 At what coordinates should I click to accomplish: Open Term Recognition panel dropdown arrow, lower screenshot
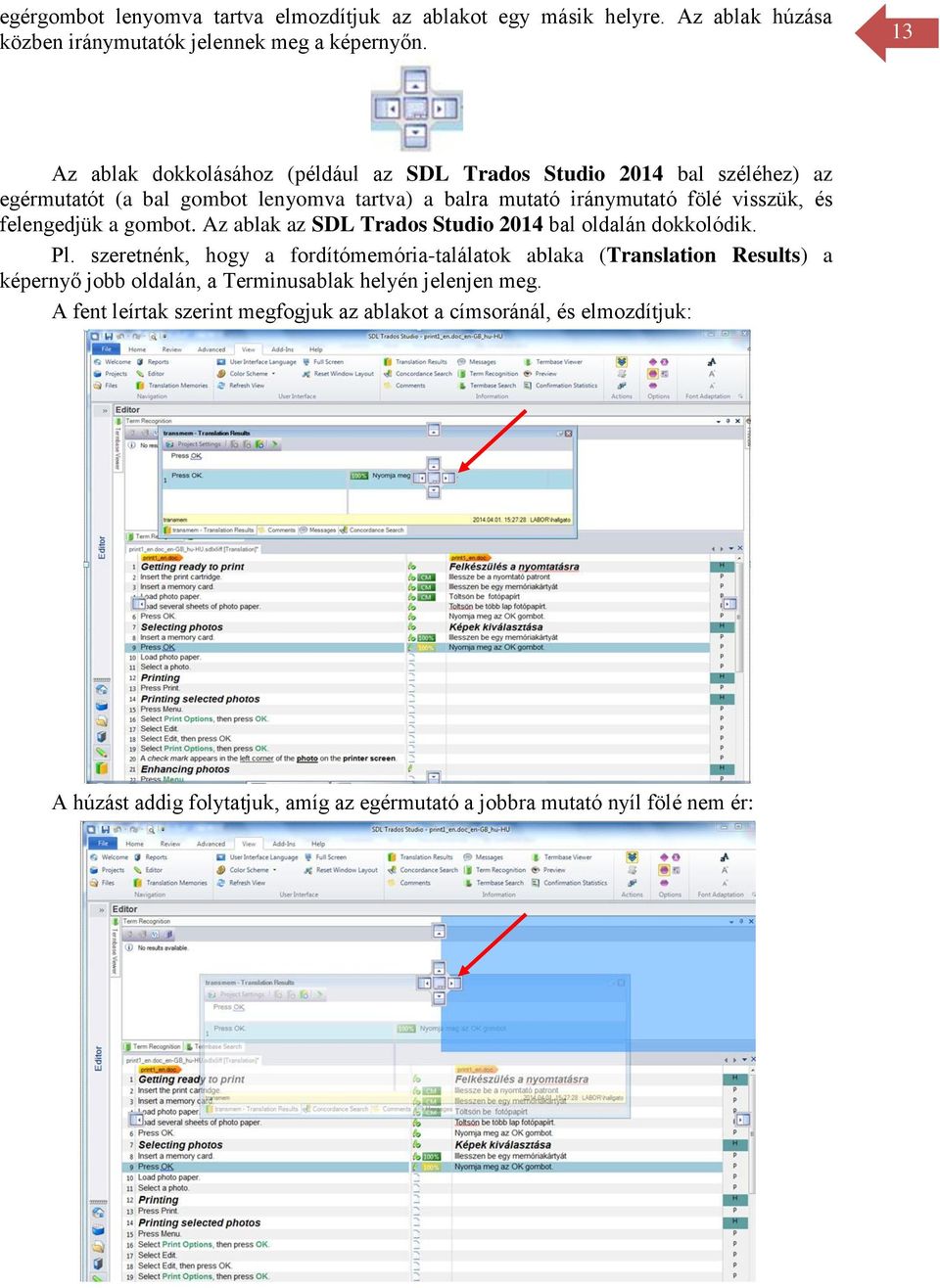point(731,921)
